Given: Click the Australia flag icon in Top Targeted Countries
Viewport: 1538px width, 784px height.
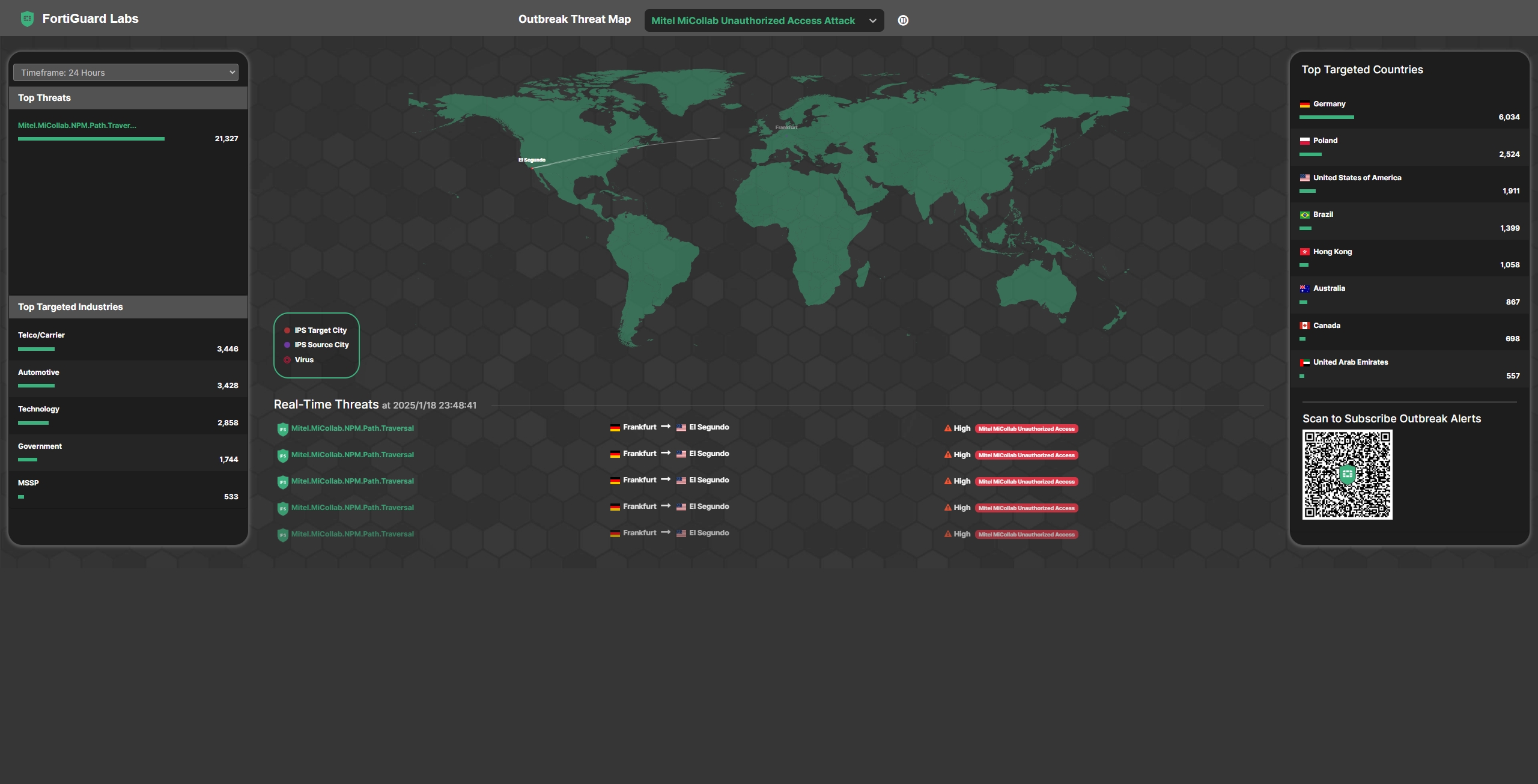Looking at the screenshot, I should 1305,289.
